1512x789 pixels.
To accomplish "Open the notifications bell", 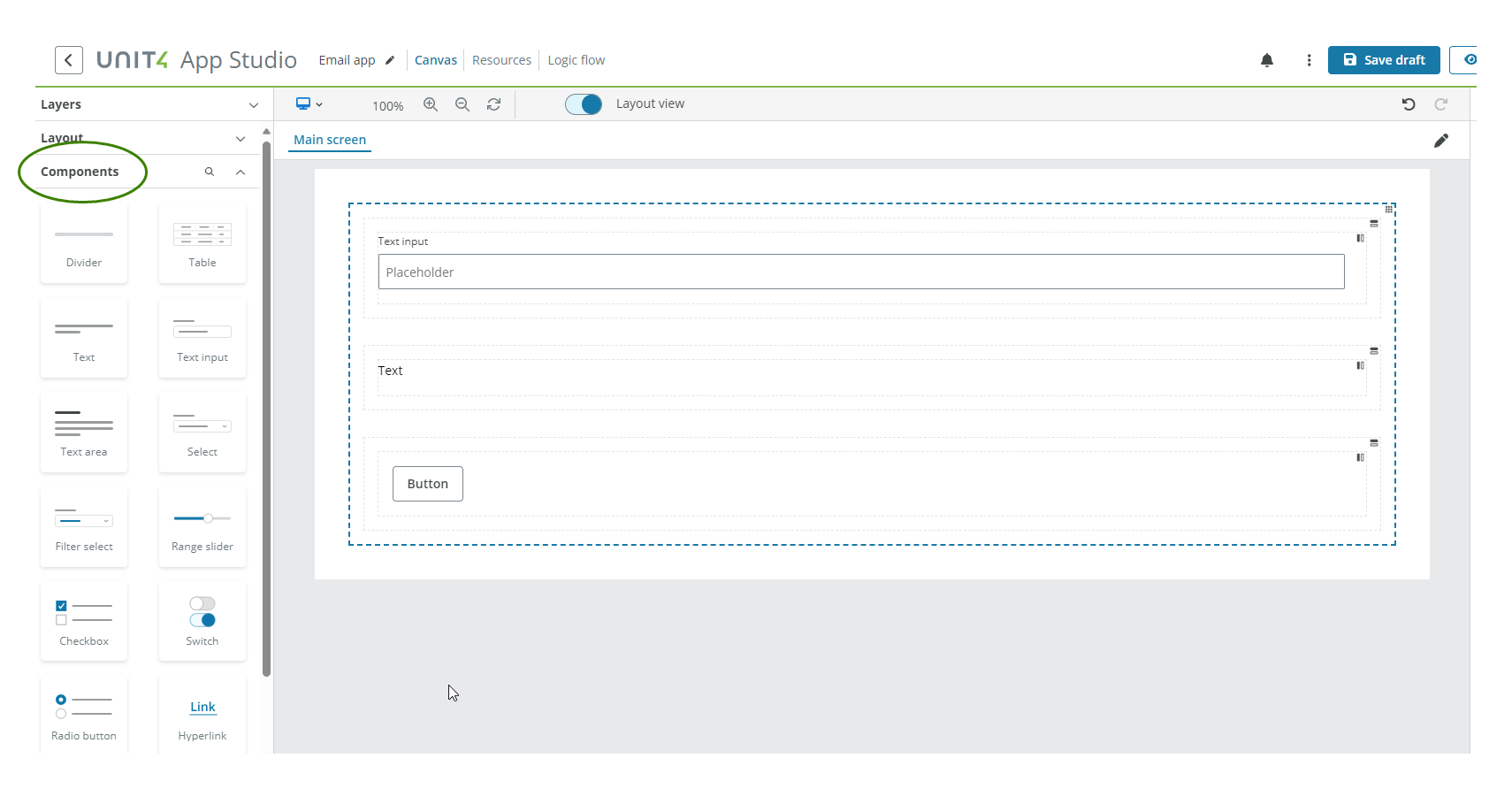I will point(1267,60).
